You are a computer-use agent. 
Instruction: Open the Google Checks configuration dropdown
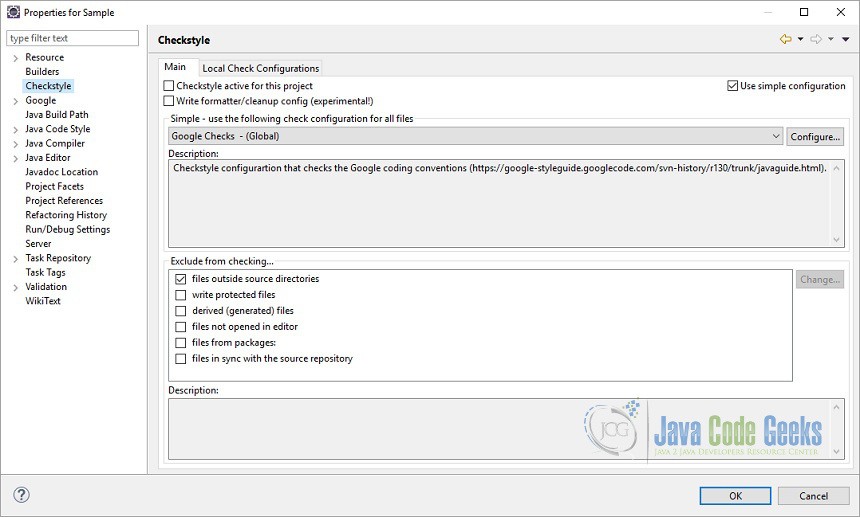[476, 136]
